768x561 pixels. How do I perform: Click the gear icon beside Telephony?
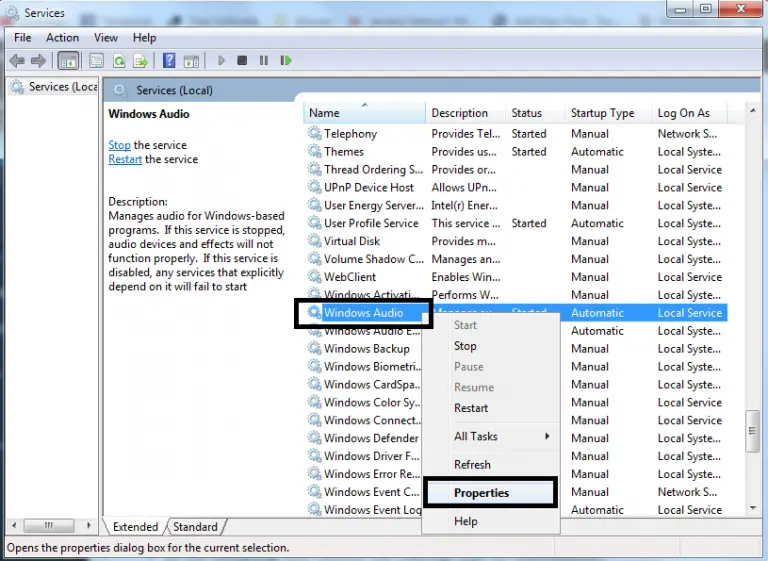click(x=314, y=133)
